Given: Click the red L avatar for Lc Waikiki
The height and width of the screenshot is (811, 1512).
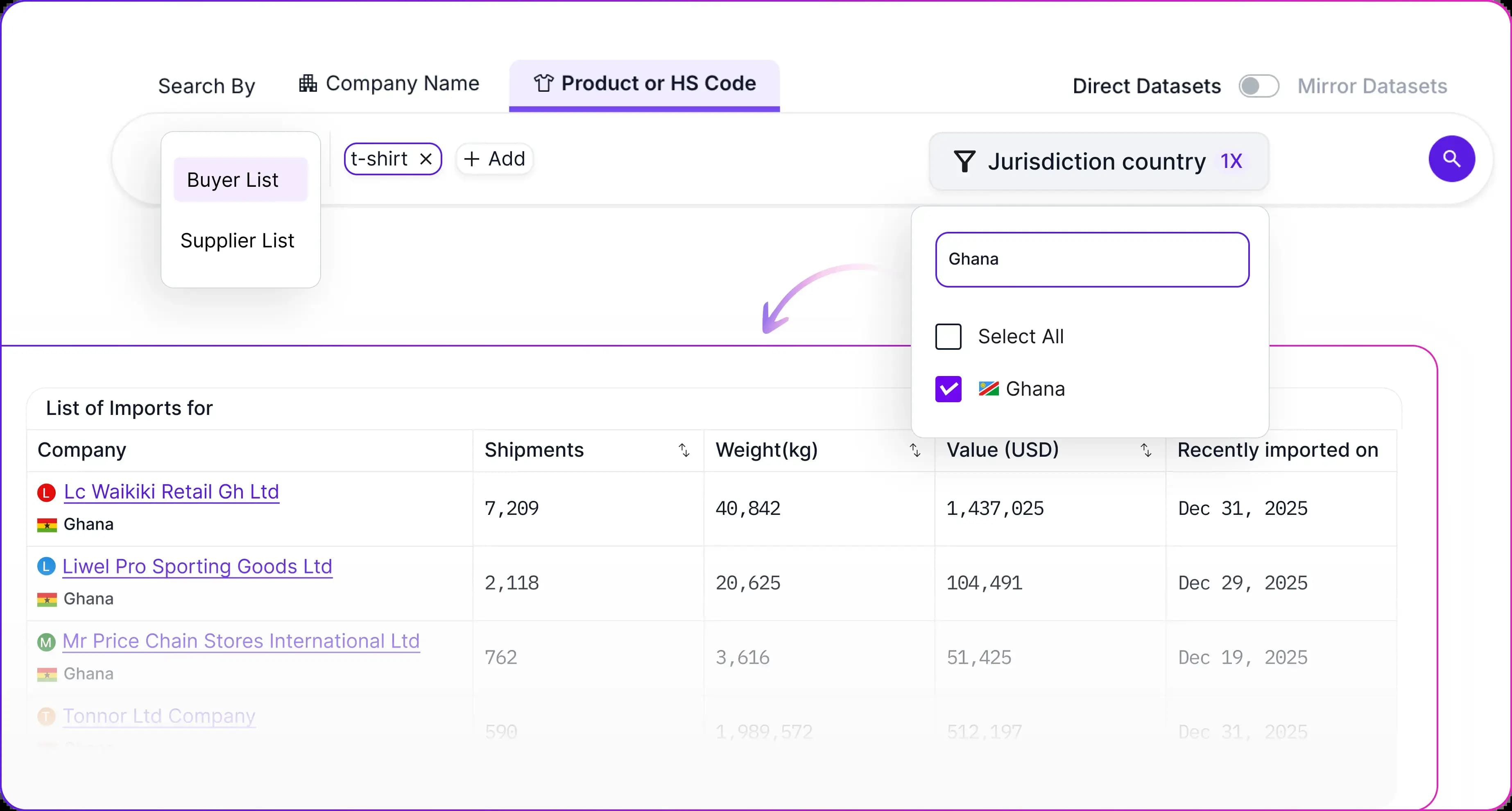Looking at the screenshot, I should [x=46, y=492].
